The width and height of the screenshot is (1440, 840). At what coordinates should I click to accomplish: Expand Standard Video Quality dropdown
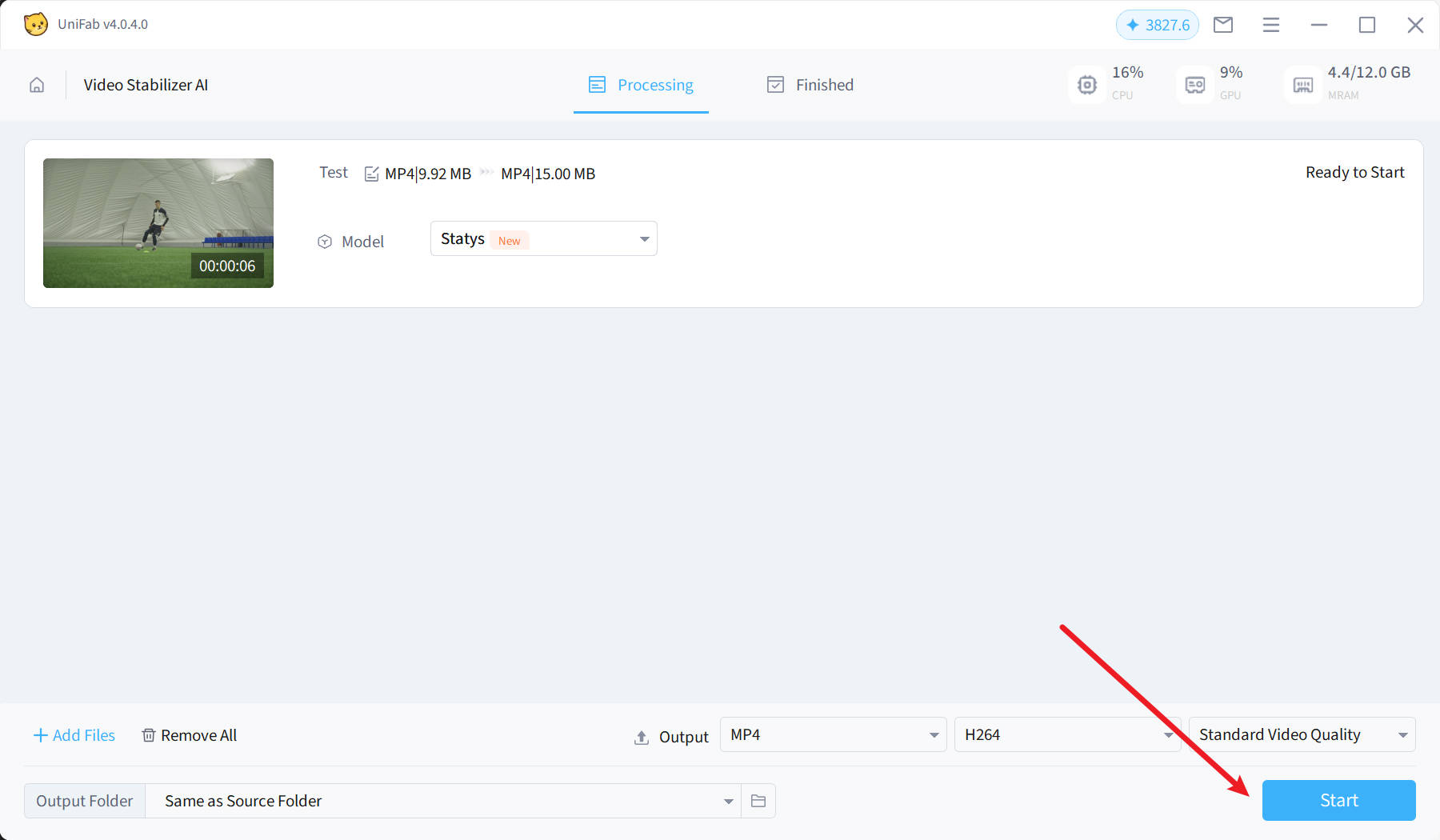click(1302, 734)
